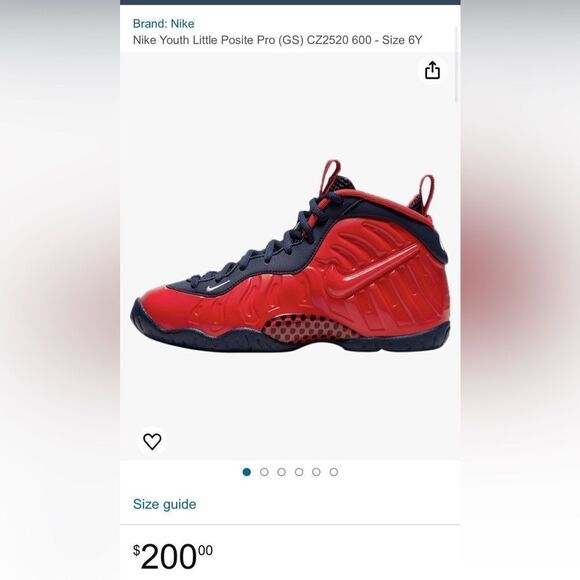Screen dimensions: 580x580
Task: Click the large red swoosh on the shoe
Action: [x=372, y=271]
